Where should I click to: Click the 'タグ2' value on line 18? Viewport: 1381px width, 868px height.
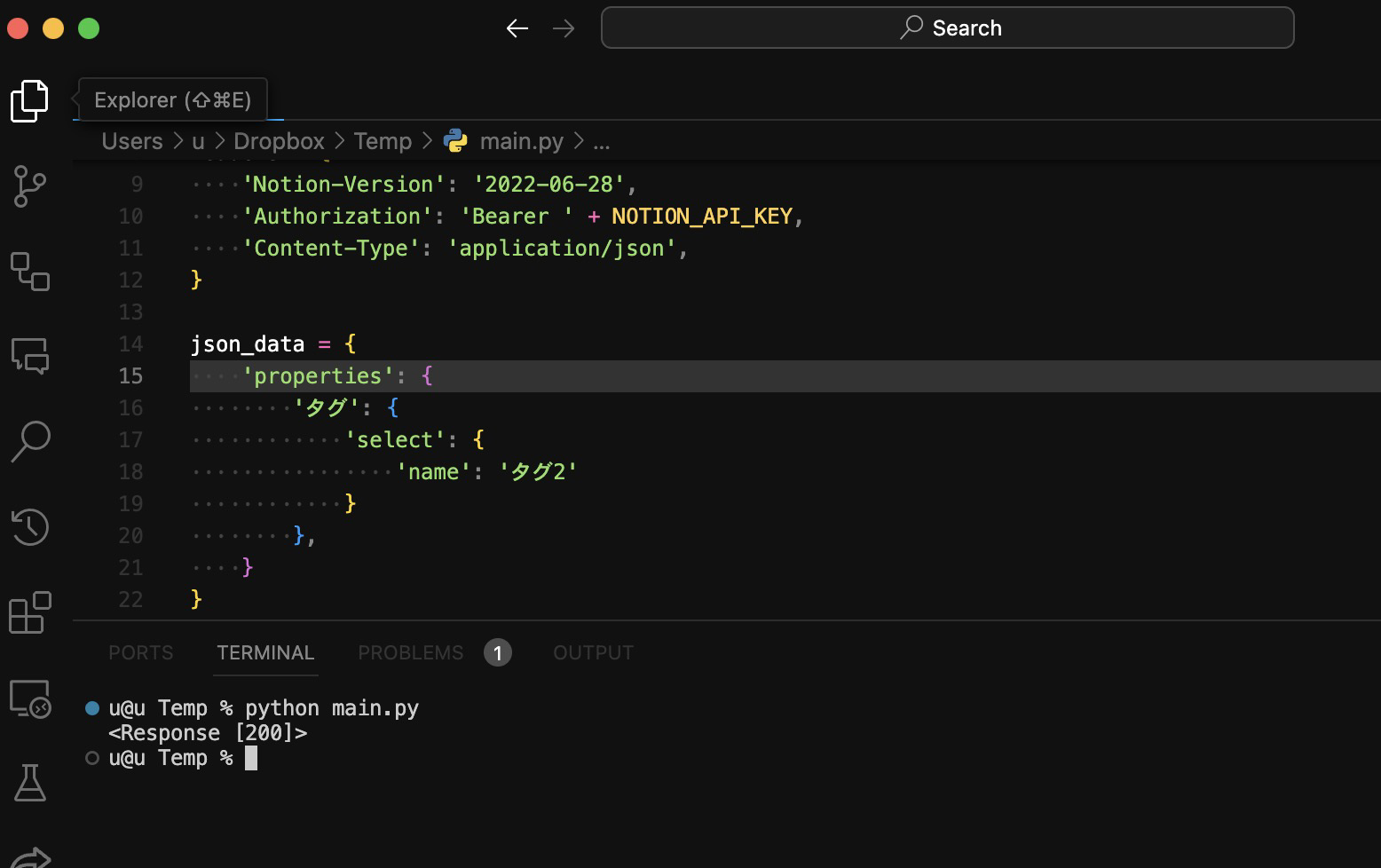[x=538, y=472]
